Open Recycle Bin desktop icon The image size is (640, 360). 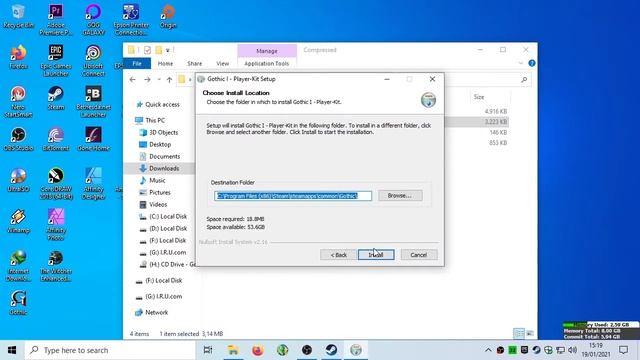click(18, 16)
